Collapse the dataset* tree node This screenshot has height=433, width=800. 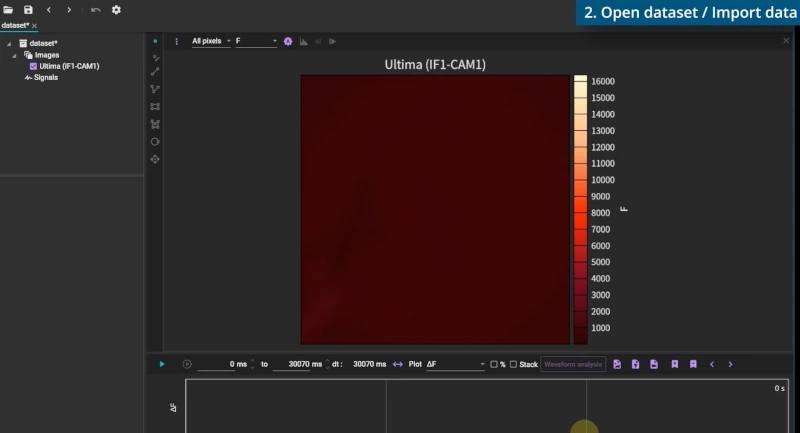point(9,44)
